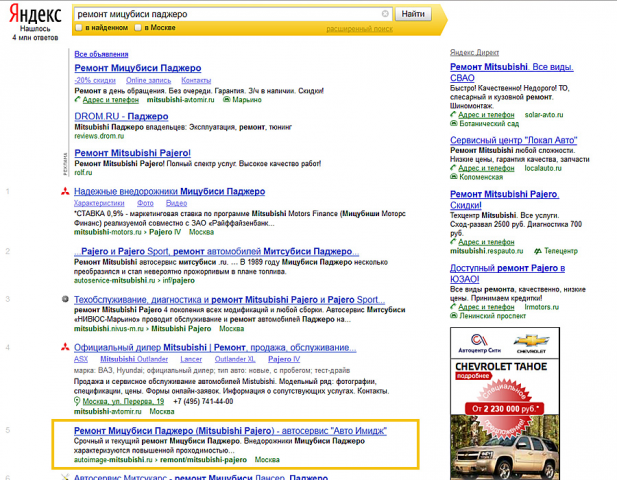Screen dimensions: 617x480
Task: Click the metro icon beside Марьино
Action: click(x=226, y=100)
